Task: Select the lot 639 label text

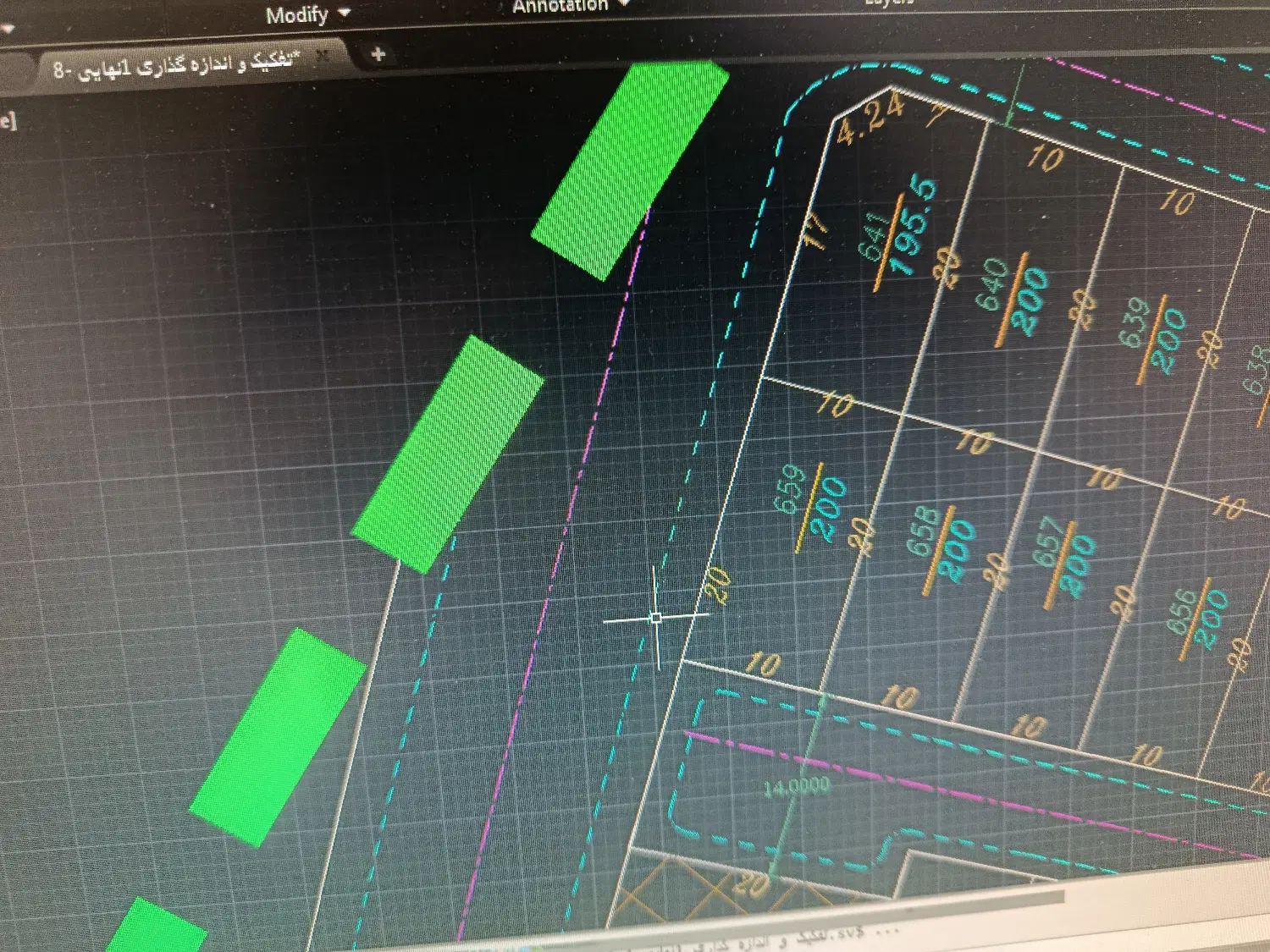Action: [1135, 322]
